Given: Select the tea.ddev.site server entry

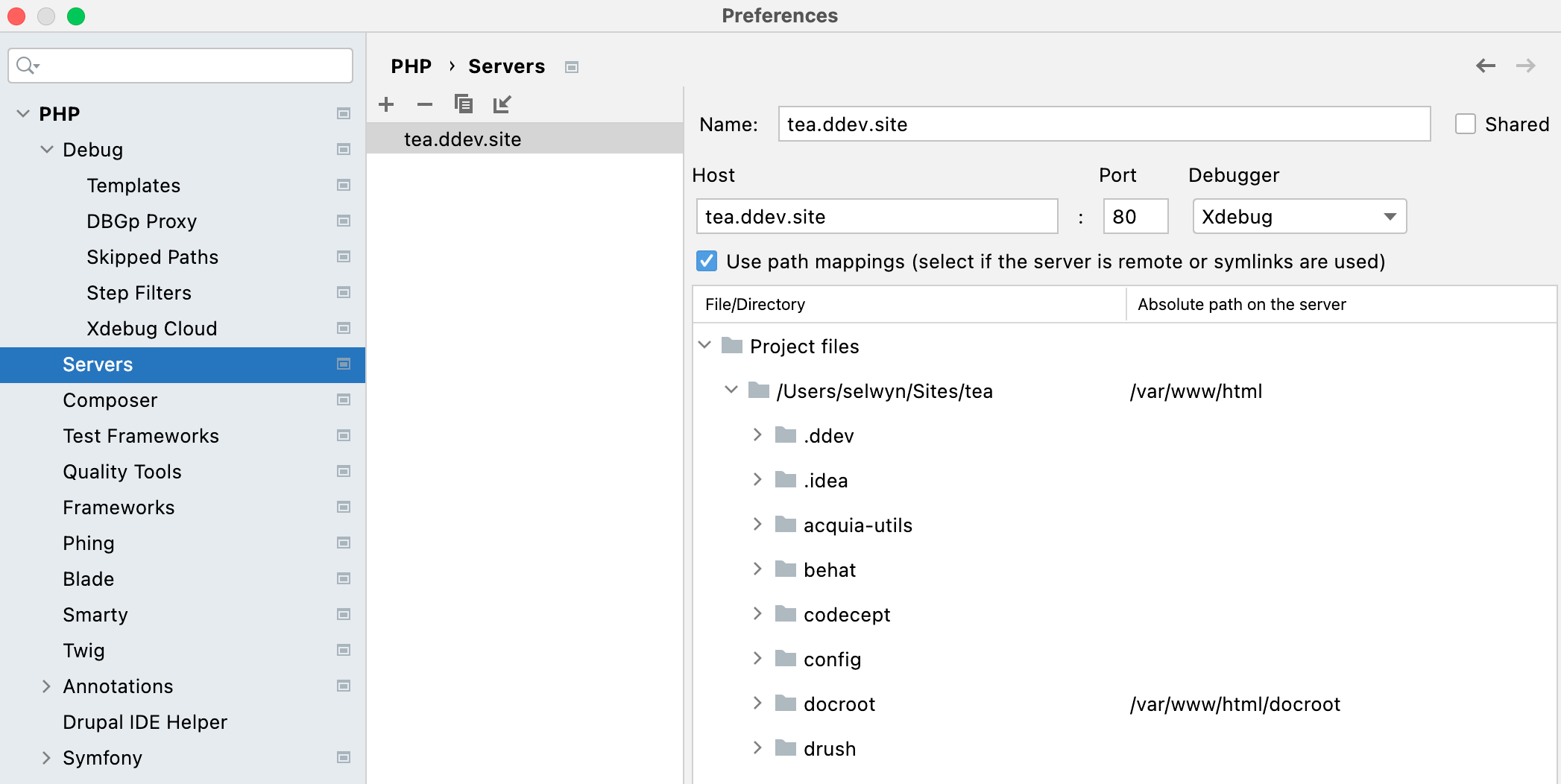Looking at the screenshot, I should (x=525, y=139).
